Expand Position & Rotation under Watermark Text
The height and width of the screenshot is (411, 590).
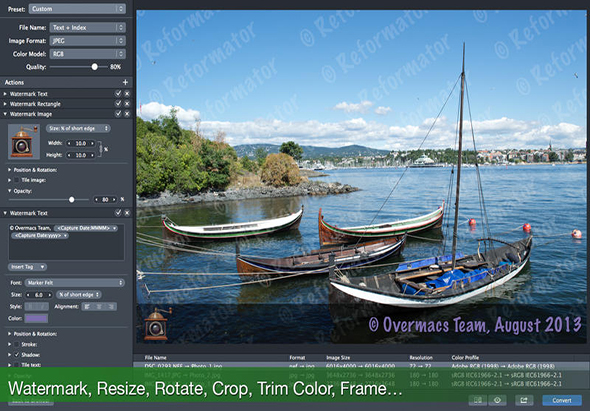click(x=10, y=334)
